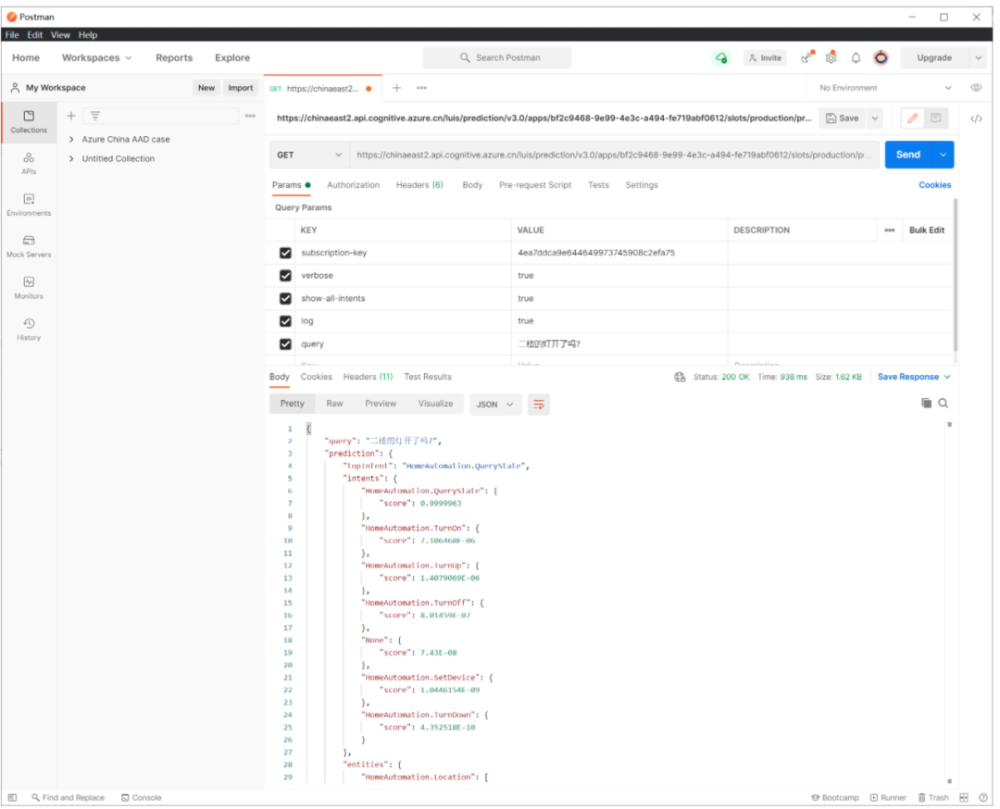This screenshot has width=1000, height=809.
Task: Toggle the wrap lines icon in response
Action: tap(539, 404)
